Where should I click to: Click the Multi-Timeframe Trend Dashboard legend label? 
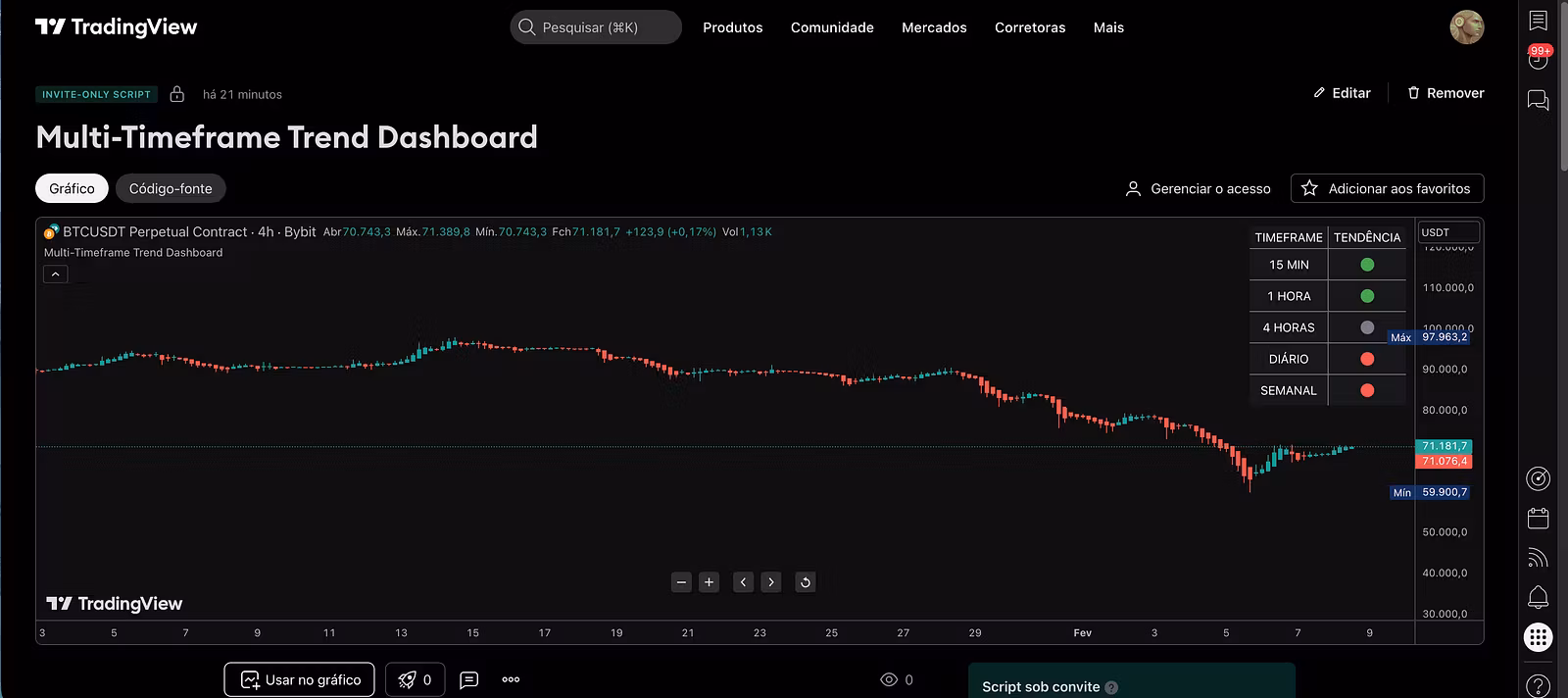coord(133,253)
